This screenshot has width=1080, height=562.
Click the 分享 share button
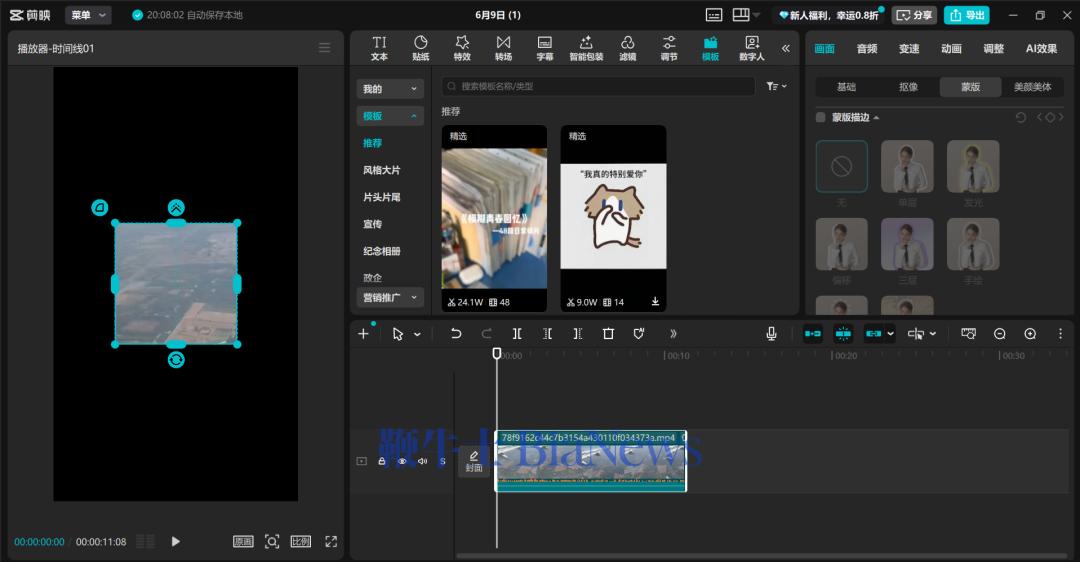point(914,15)
